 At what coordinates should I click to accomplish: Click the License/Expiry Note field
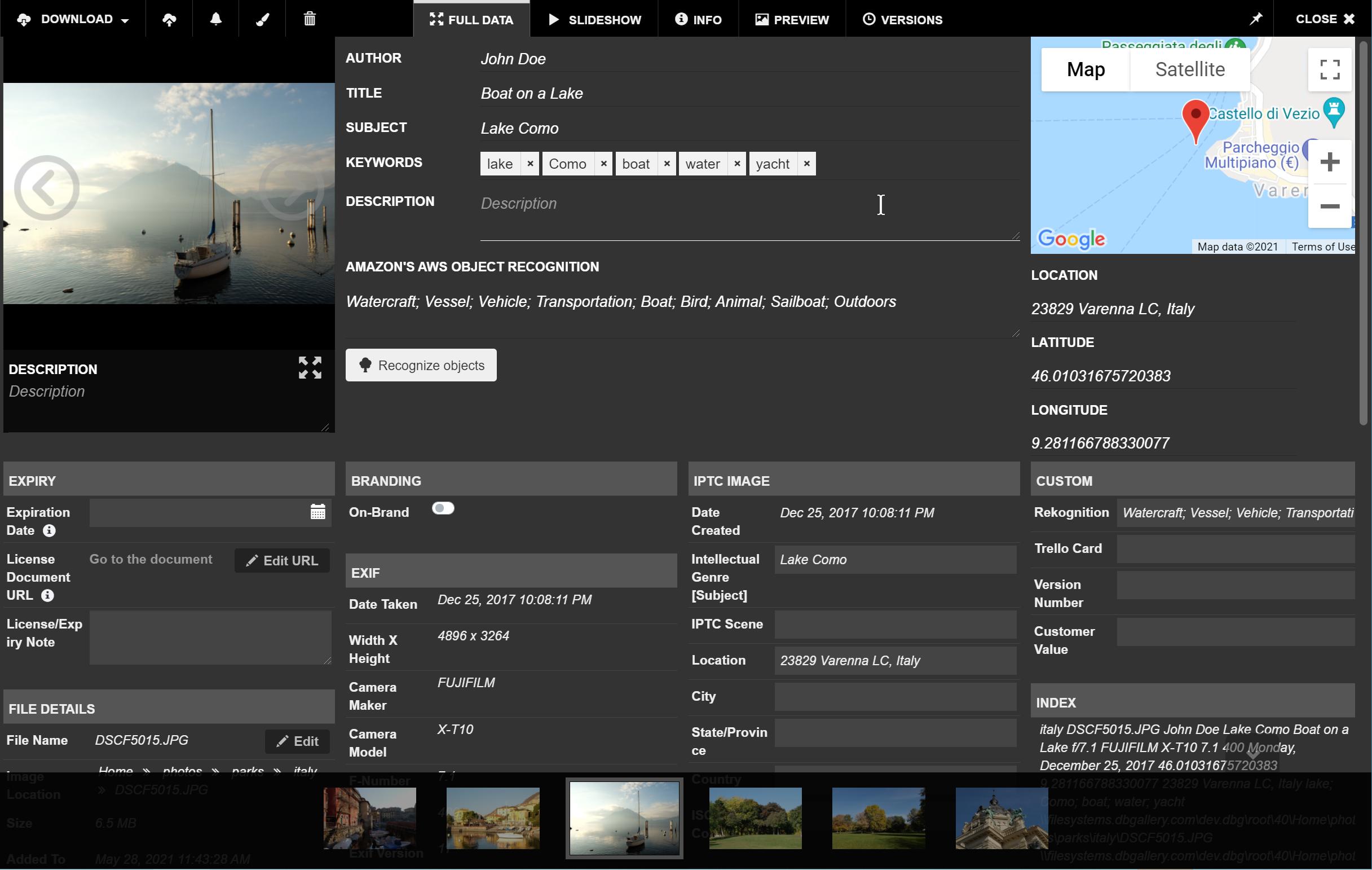[210, 638]
